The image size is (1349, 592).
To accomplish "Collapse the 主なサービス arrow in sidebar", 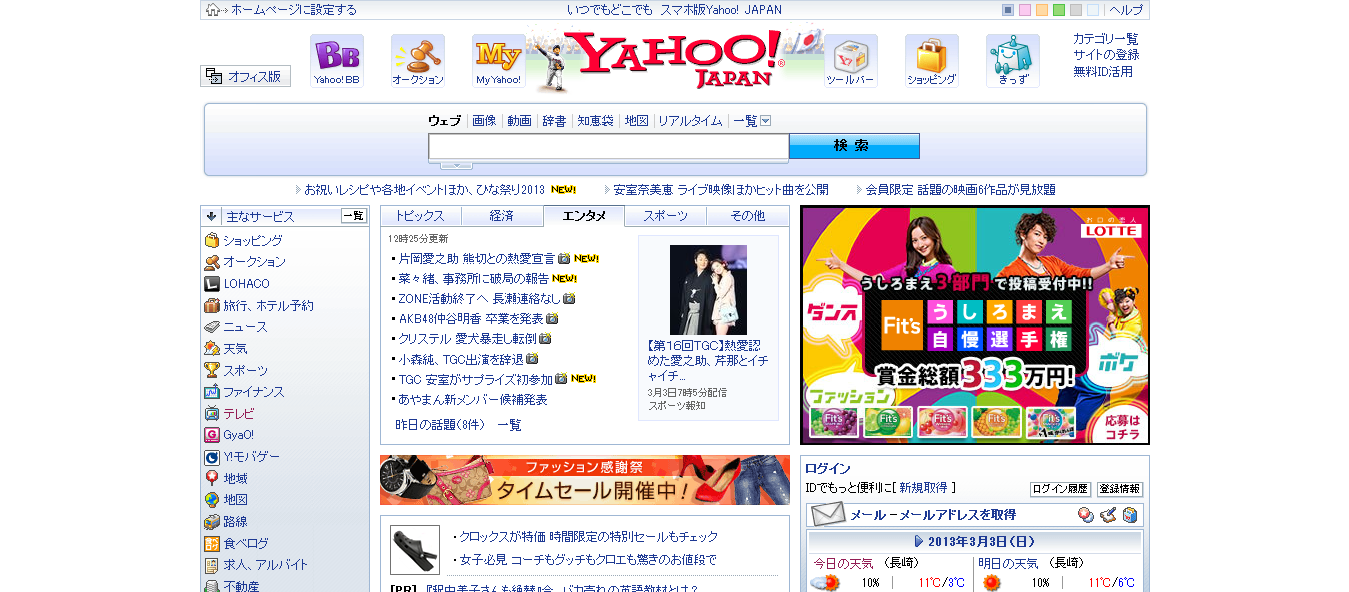I will 212,216.
